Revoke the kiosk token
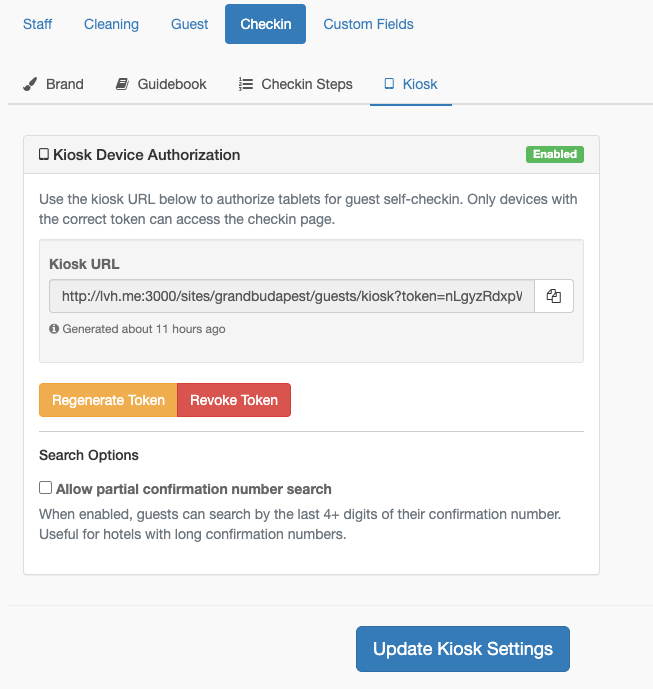 (x=234, y=400)
